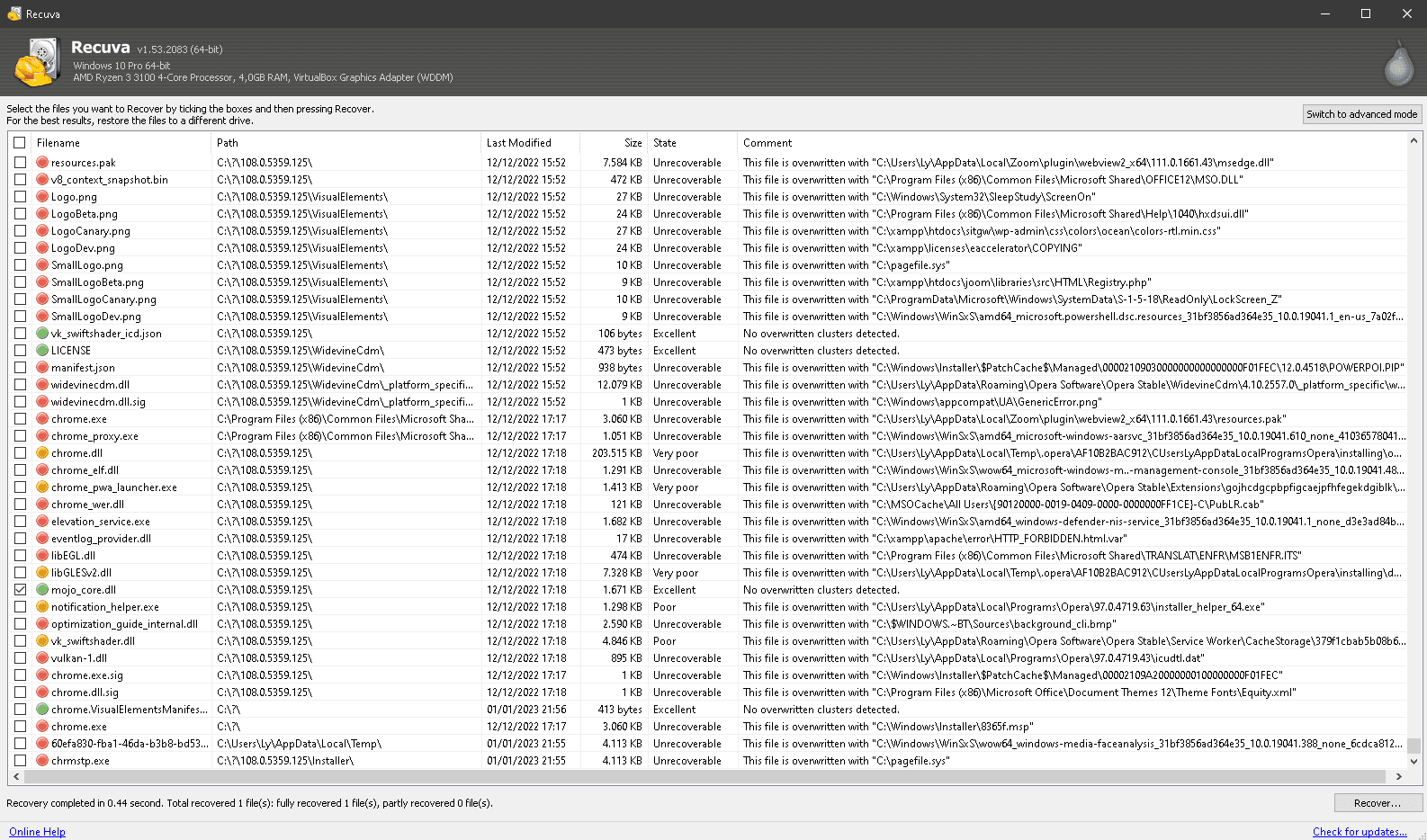The image size is (1427, 840).
Task: Click the orange status icon for vk_swiftshader.dll
Action: click(42, 641)
